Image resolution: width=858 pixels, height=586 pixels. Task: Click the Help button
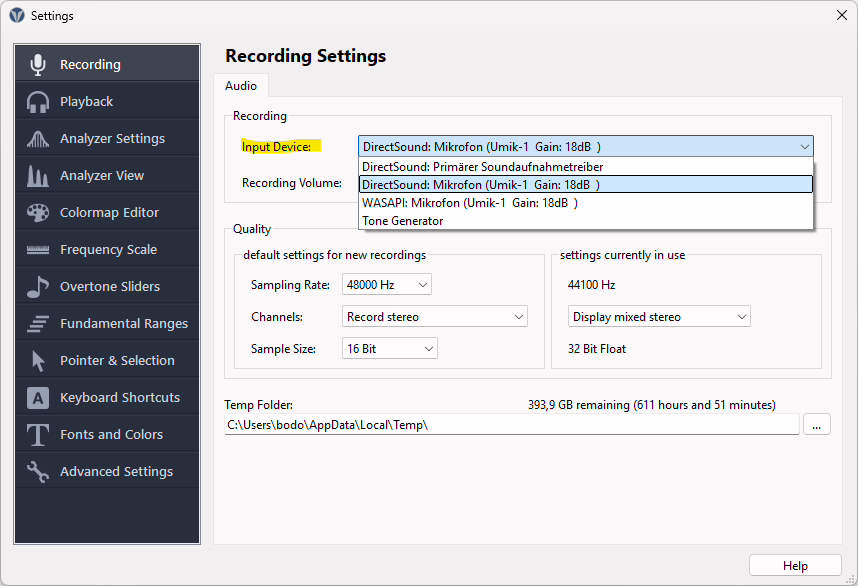pyautogui.click(x=794, y=564)
